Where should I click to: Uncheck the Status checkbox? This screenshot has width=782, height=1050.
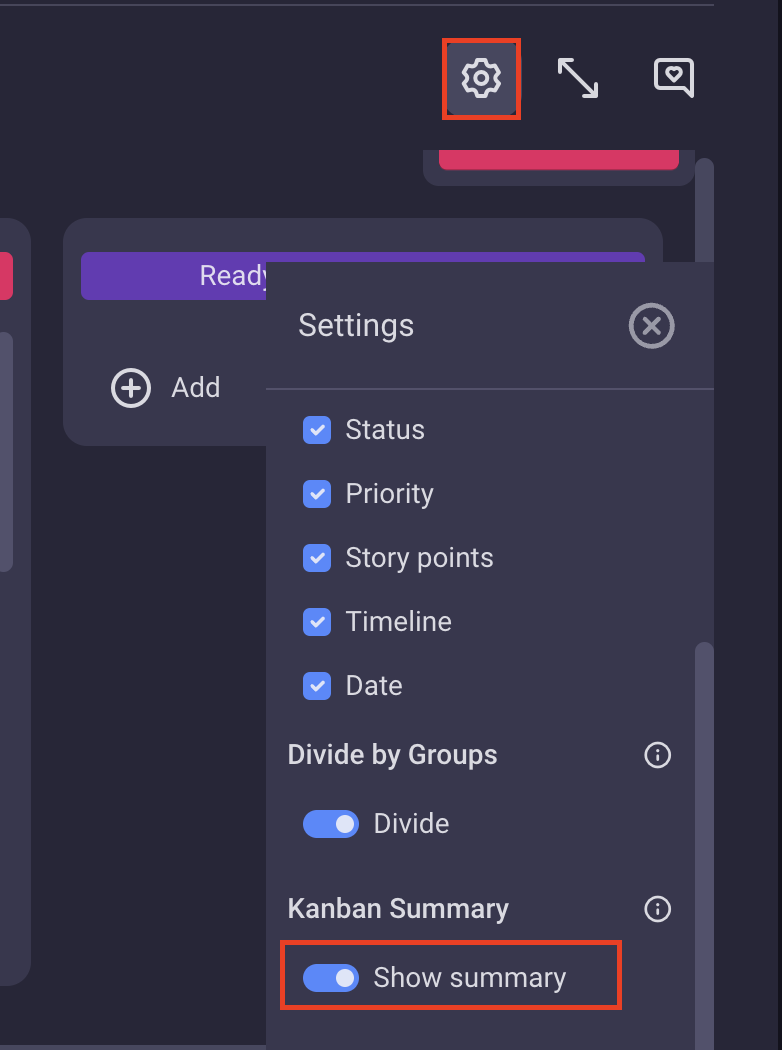click(317, 430)
